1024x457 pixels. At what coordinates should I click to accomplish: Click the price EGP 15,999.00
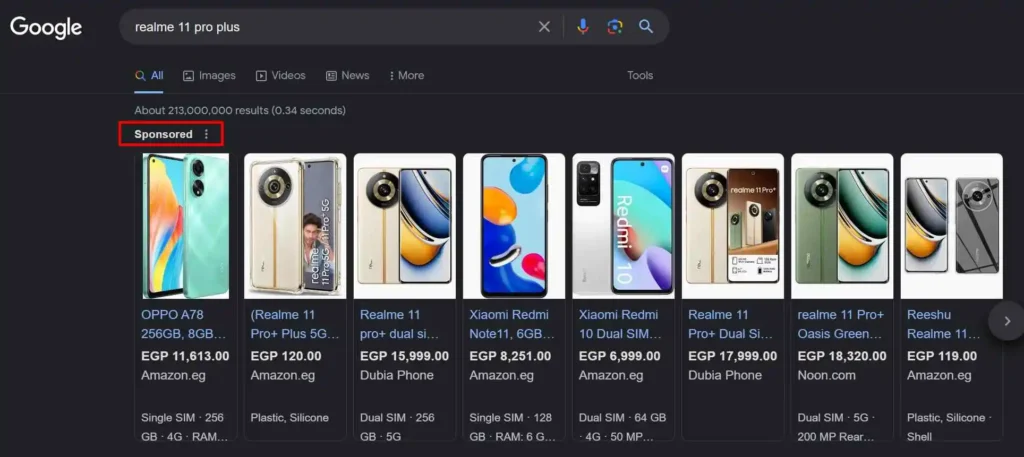coord(404,356)
